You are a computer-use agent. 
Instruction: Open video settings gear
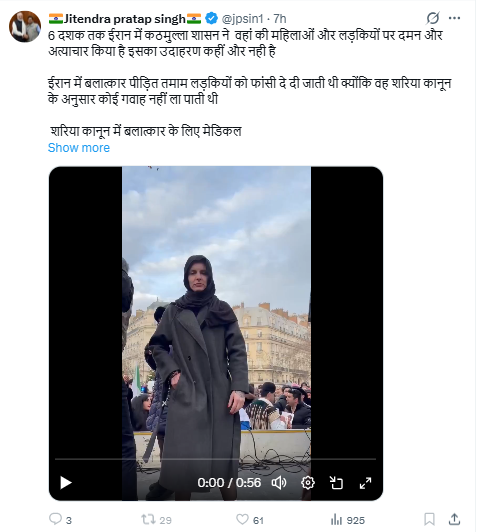click(x=308, y=482)
